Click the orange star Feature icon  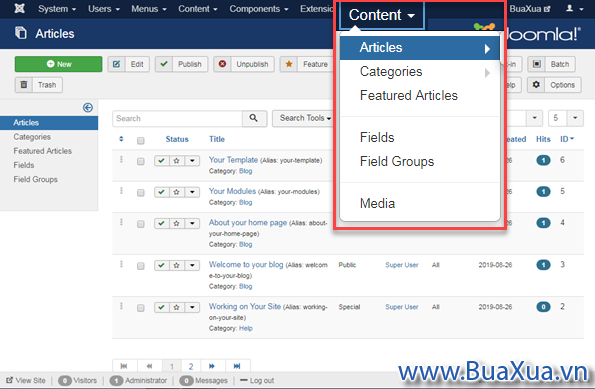(x=289, y=64)
